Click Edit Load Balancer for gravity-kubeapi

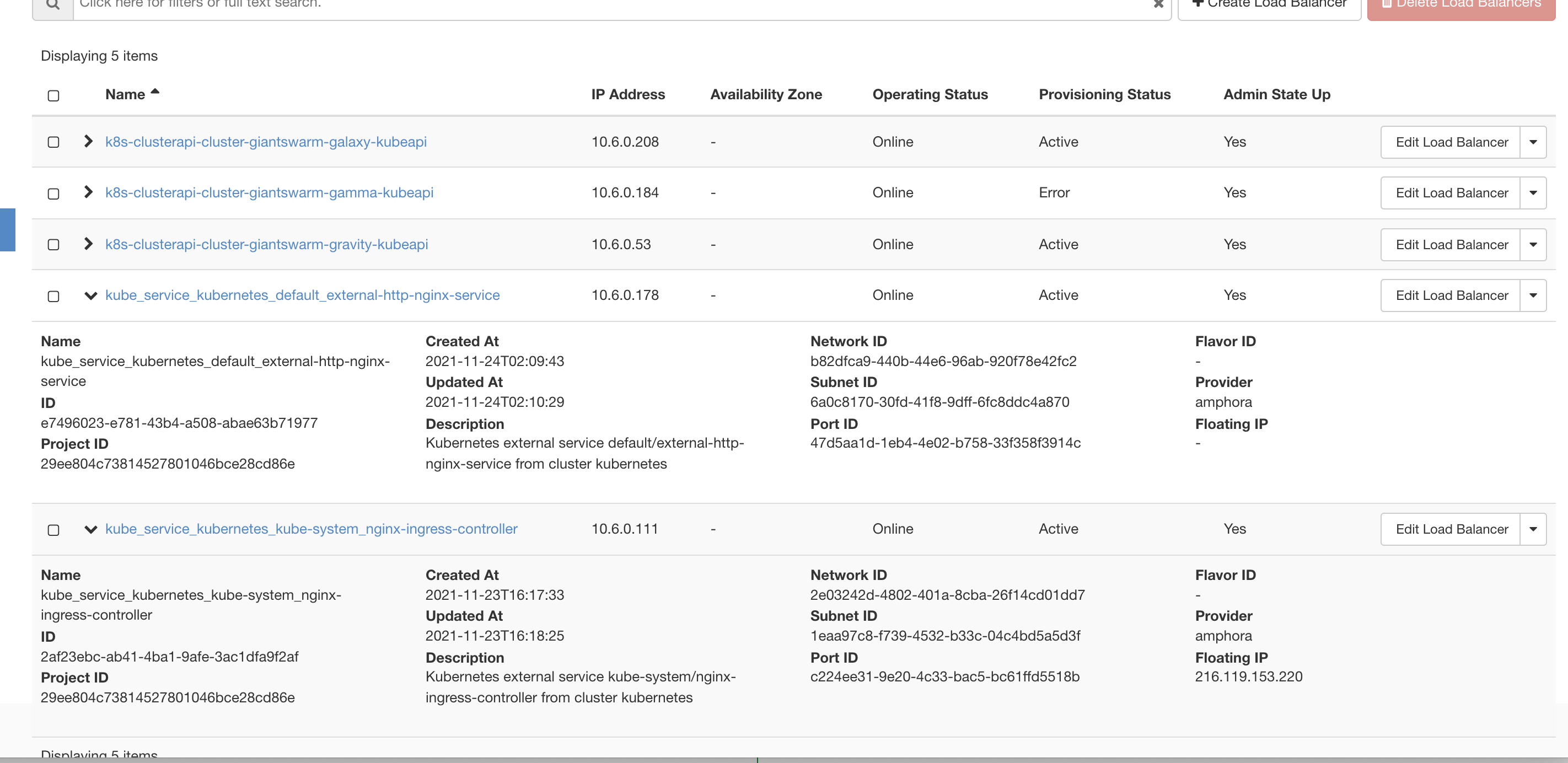point(1452,244)
